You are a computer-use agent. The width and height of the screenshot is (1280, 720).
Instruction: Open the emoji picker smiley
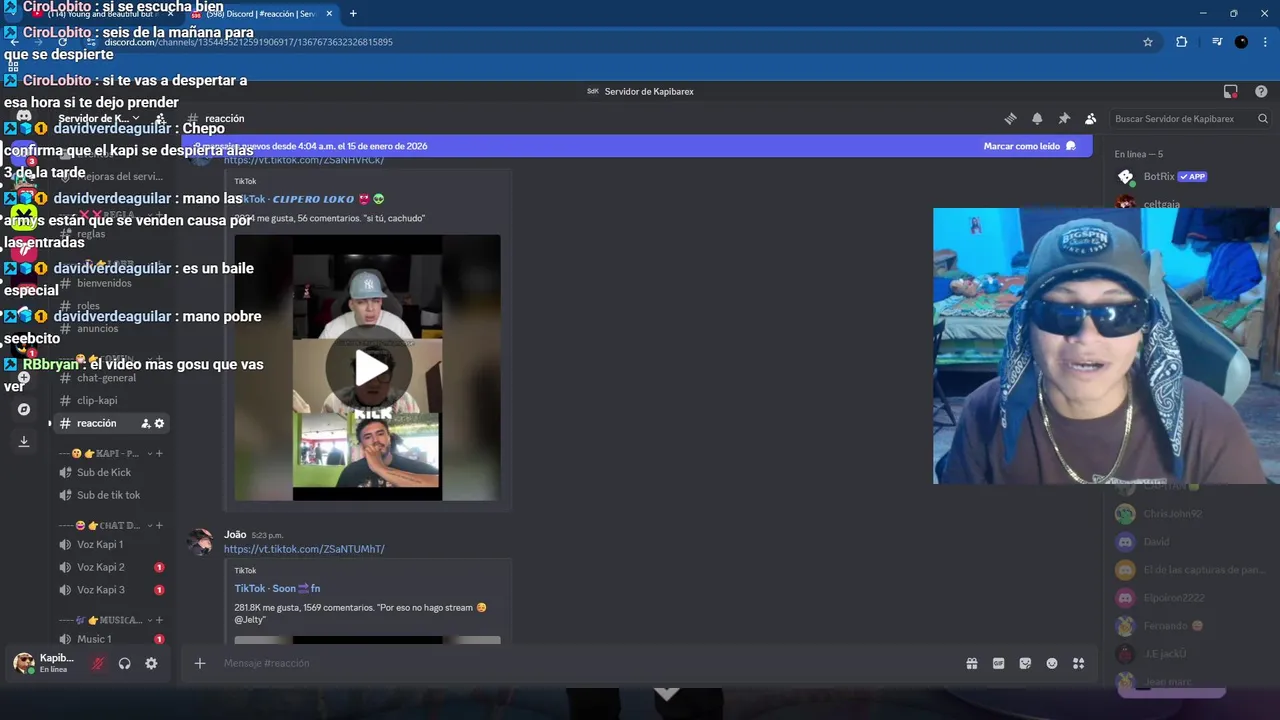click(x=1052, y=663)
